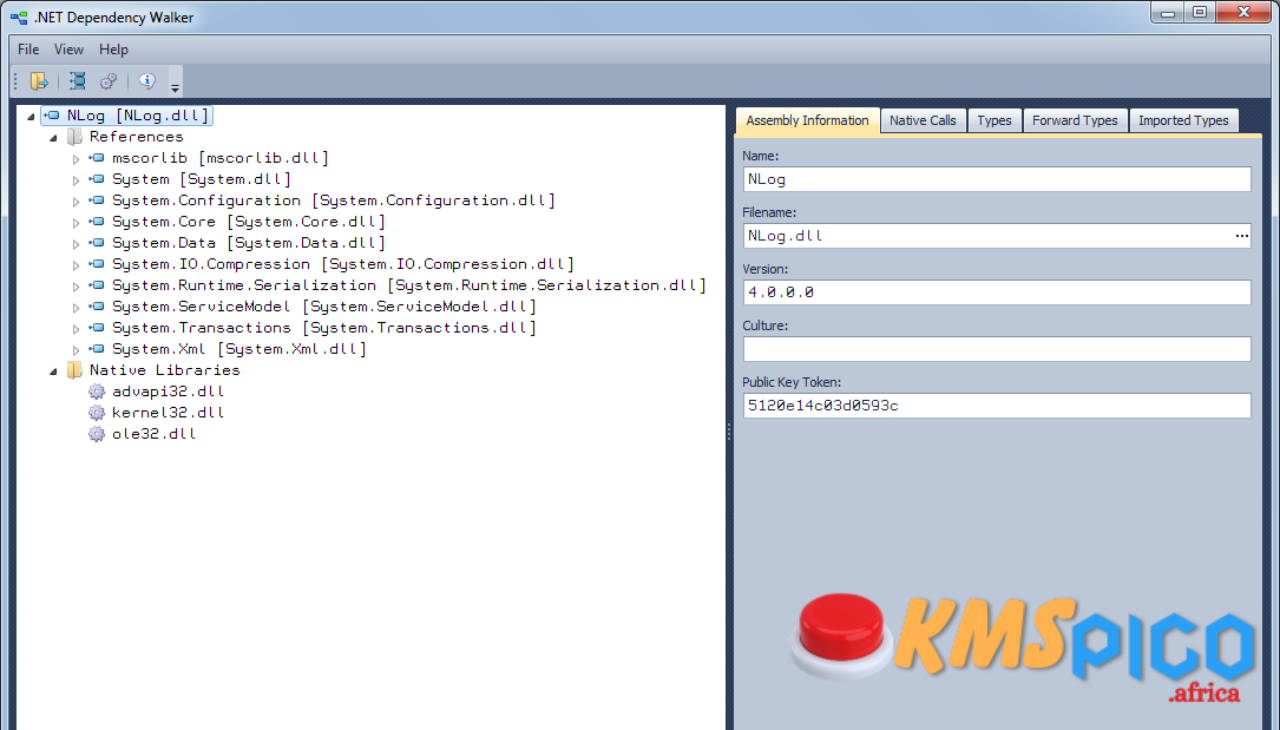The height and width of the screenshot is (730, 1280).
Task: Click the System.Data assembly icon
Action: pyautogui.click(x=96, y=243)
